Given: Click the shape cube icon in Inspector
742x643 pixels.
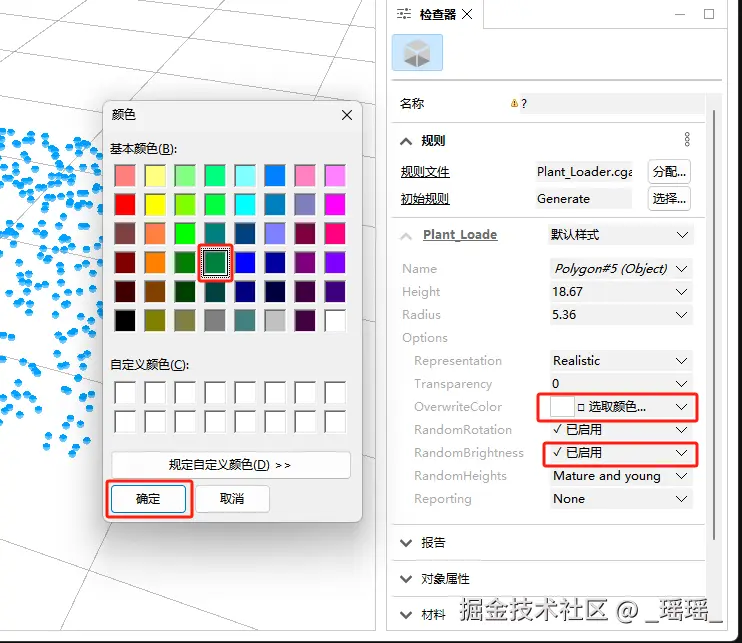Looking at the screenshot, I should 417,53.
